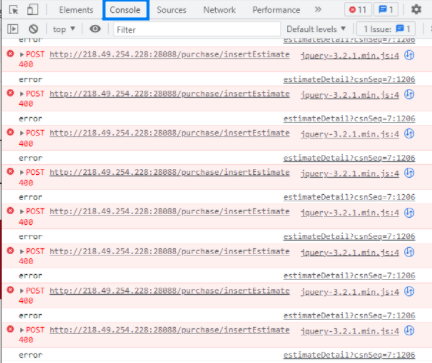Select the Console tab
The width and height of the screenshot is (432, 363).
(x=125, y=10)
